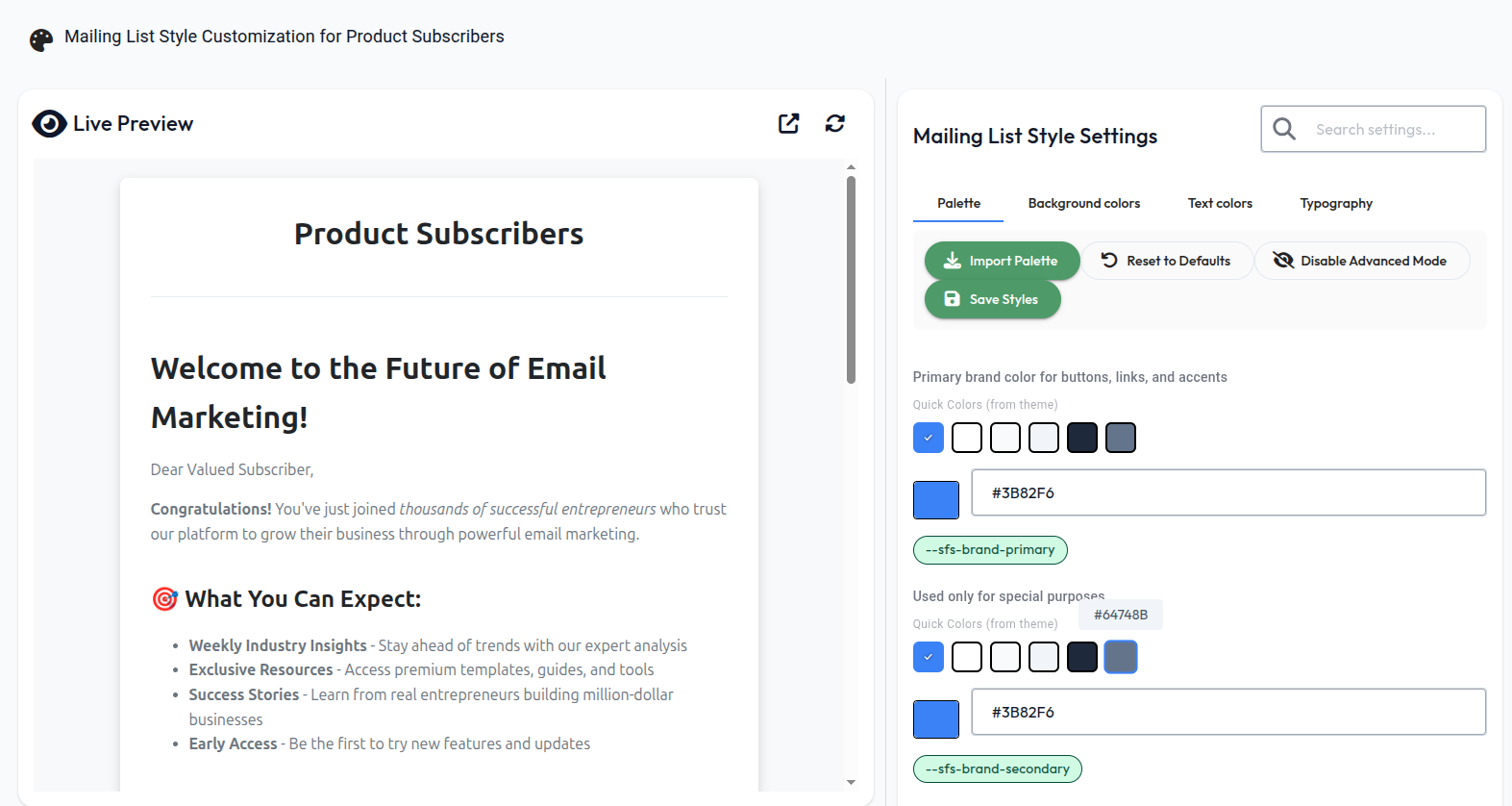Click the --sfs-brand-secondary variable chip
The width and height of the screenshot is (1512, 806).
tap(997, 768)
